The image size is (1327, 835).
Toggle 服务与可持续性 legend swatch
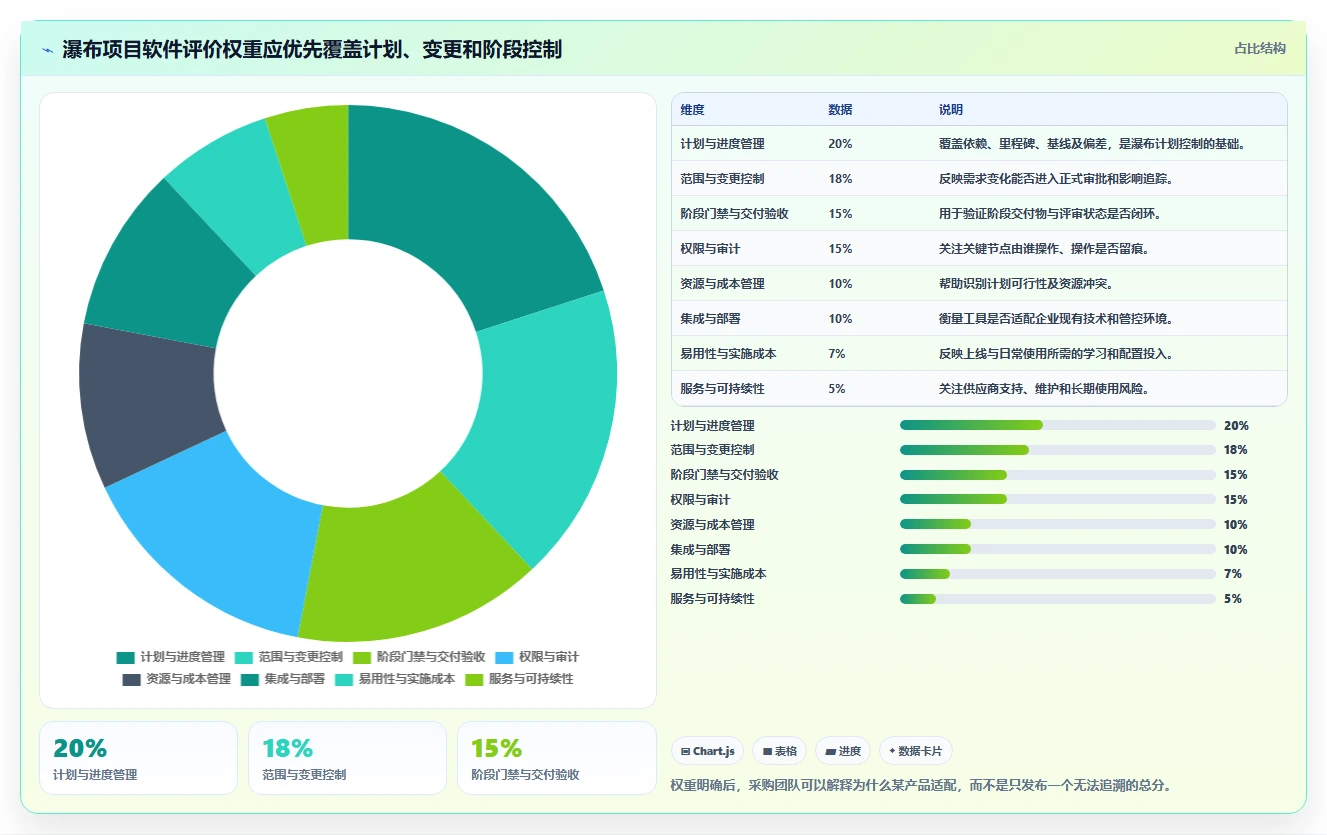coord(474,679)
